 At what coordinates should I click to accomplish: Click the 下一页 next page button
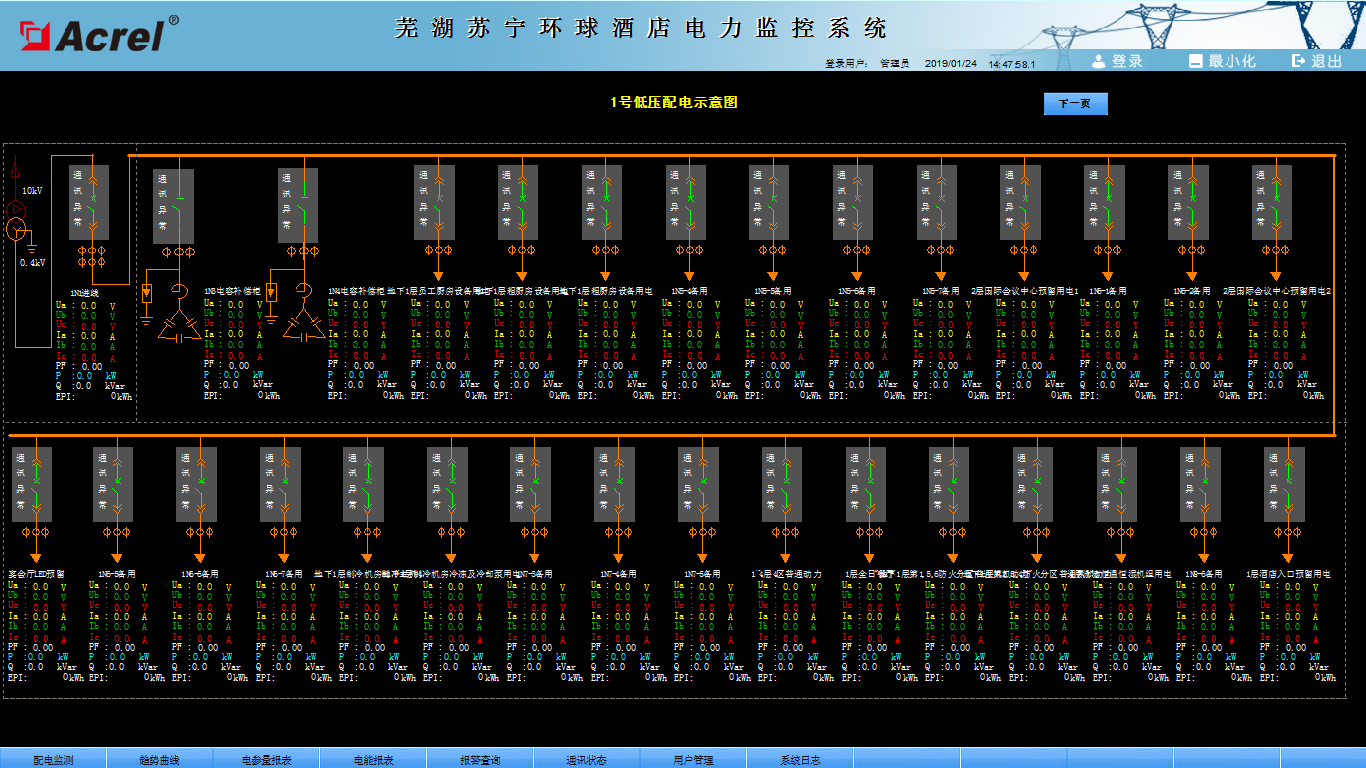click(1075, 104)
